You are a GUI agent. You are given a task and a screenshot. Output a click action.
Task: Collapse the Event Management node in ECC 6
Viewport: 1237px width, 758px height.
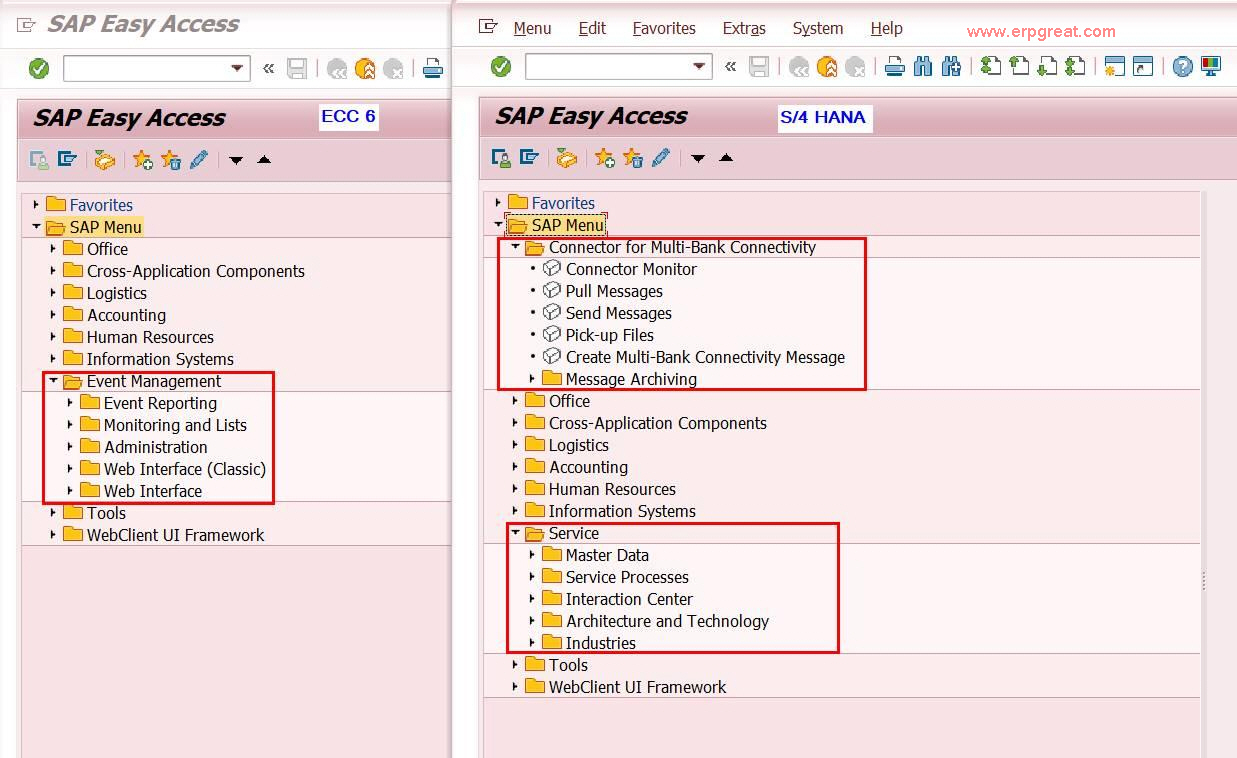(53, 381)
